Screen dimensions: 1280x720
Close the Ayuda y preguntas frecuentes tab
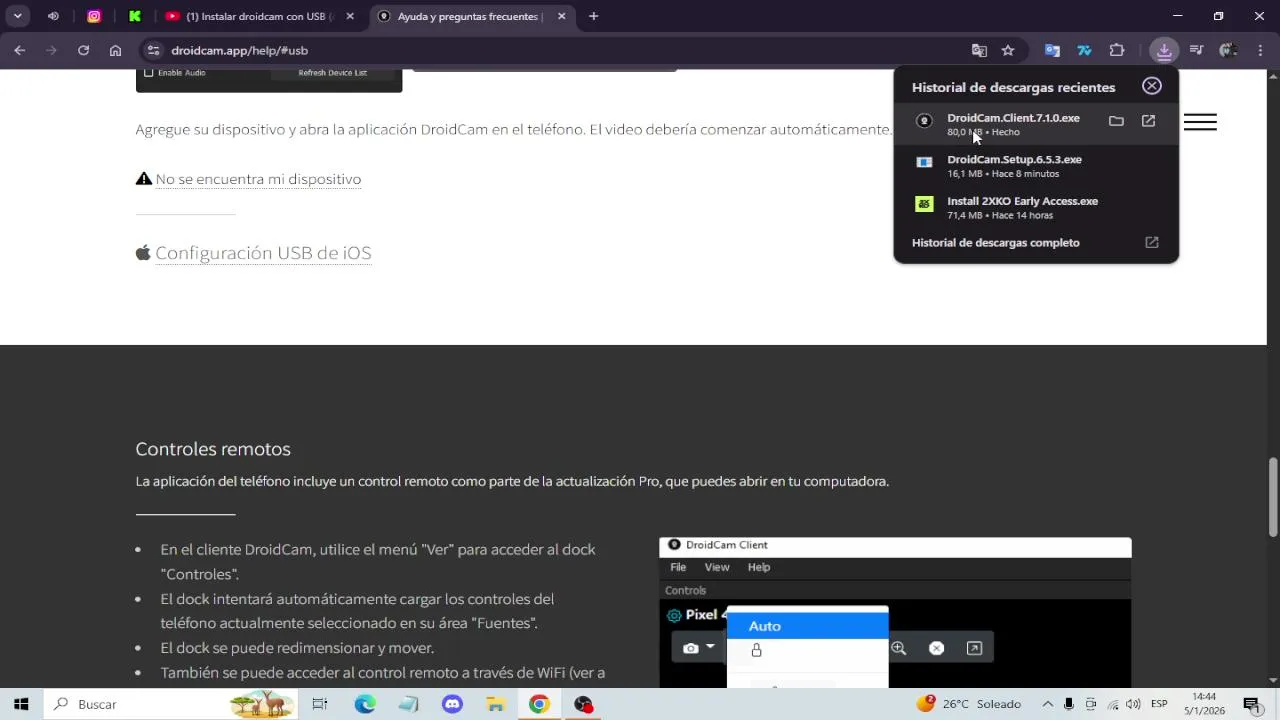(561, 16)
